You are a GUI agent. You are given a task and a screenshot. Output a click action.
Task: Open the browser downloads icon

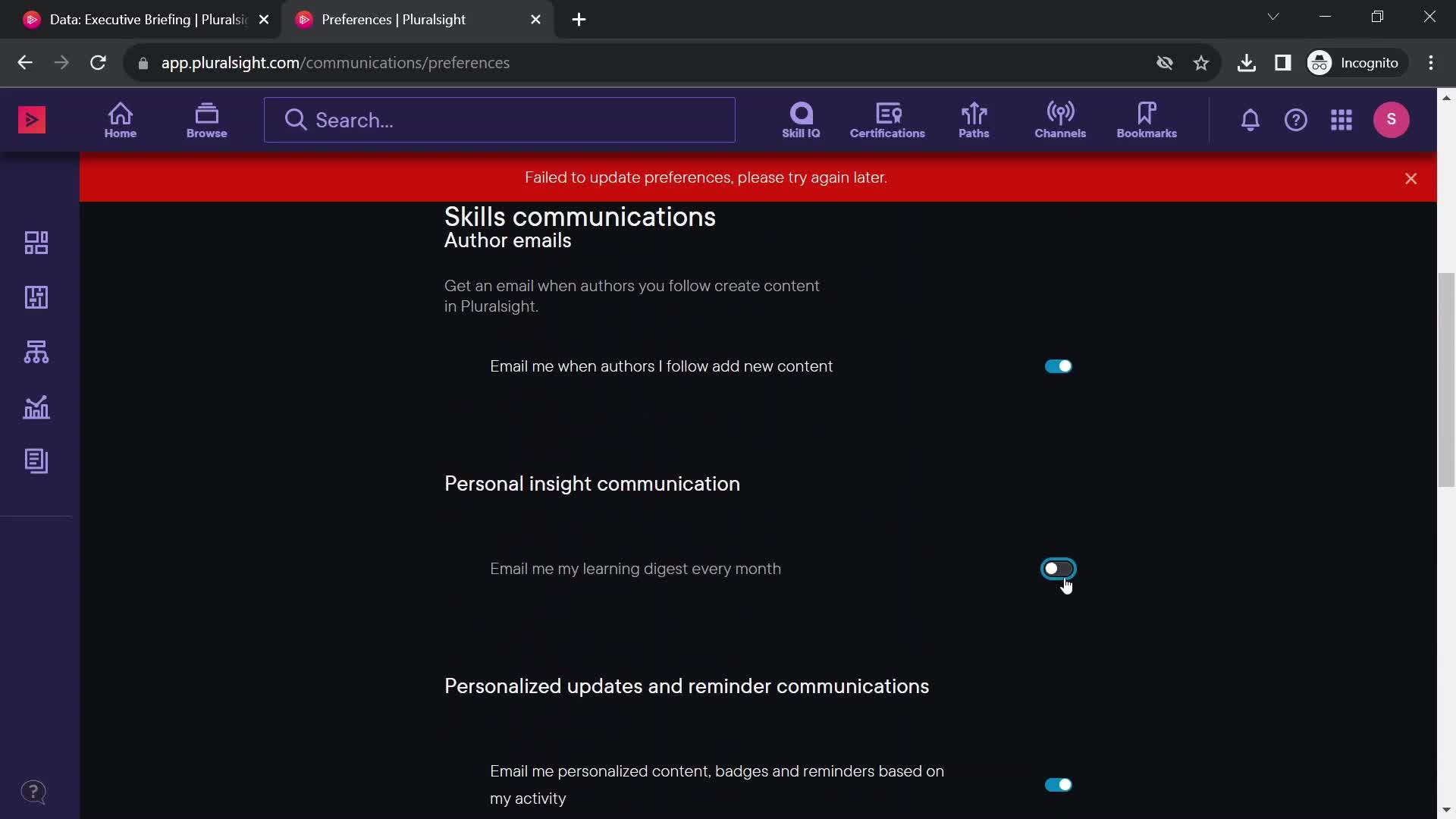click(x=1247, y=63)
